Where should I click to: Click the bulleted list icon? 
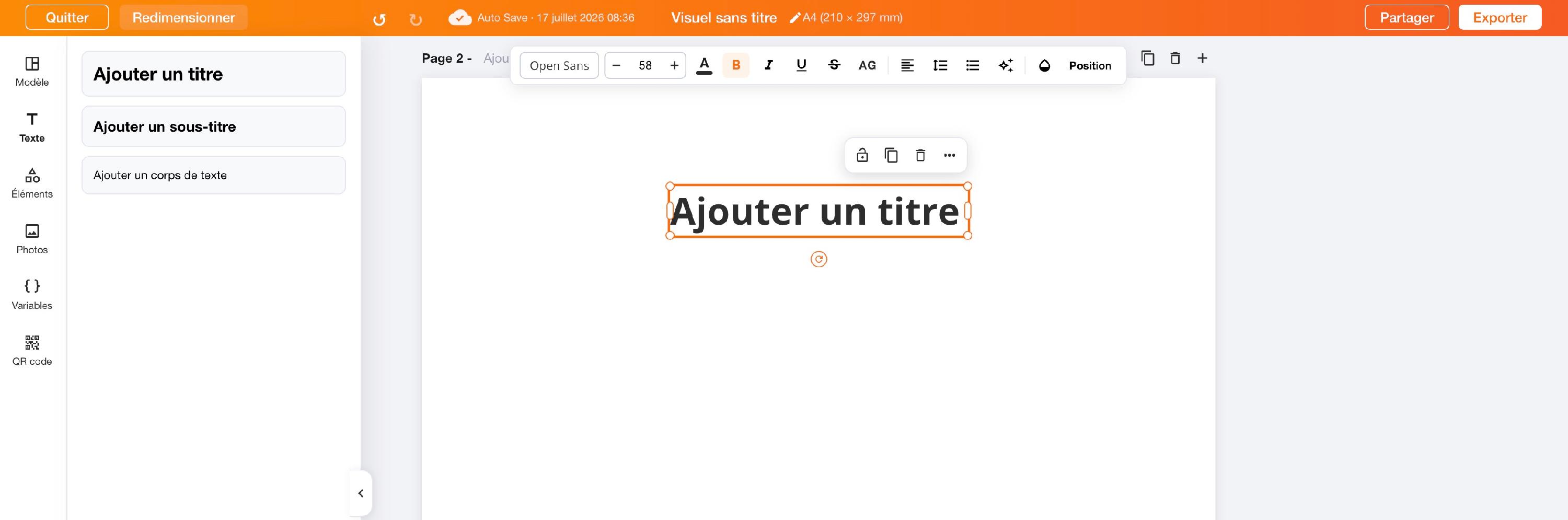972,65
